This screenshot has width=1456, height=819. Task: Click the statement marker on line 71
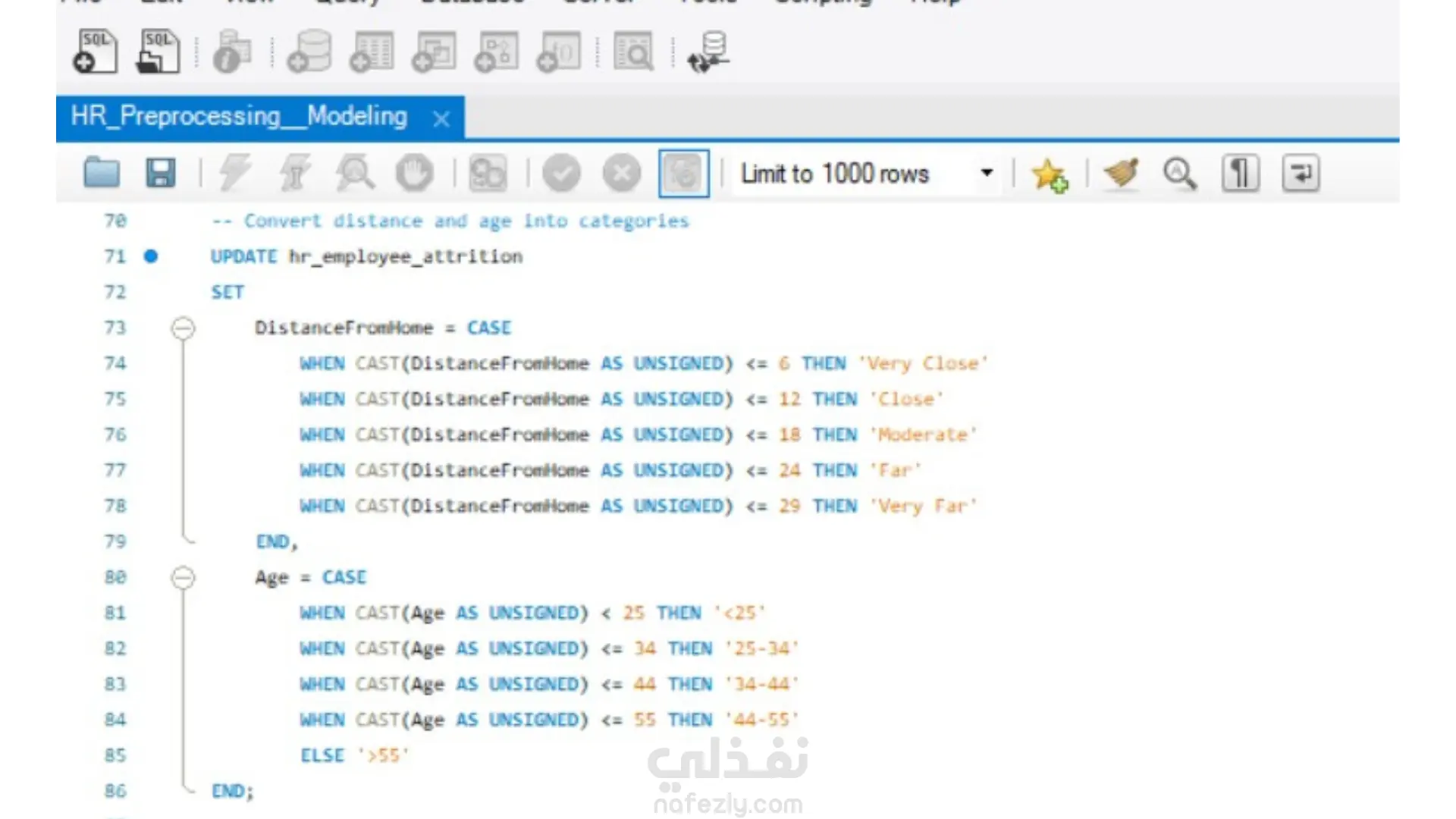pyautogui.click(x=151, y=256)
